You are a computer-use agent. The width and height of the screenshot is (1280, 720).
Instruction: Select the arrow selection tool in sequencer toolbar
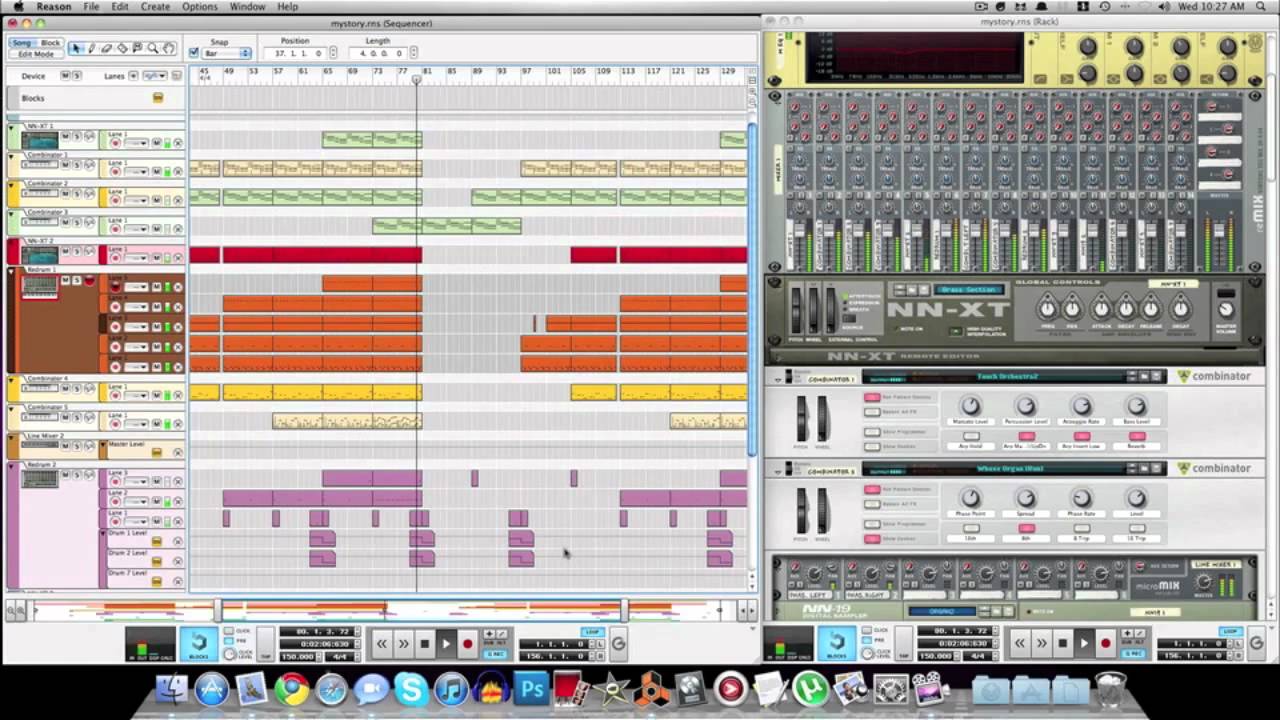click(78, 48)
